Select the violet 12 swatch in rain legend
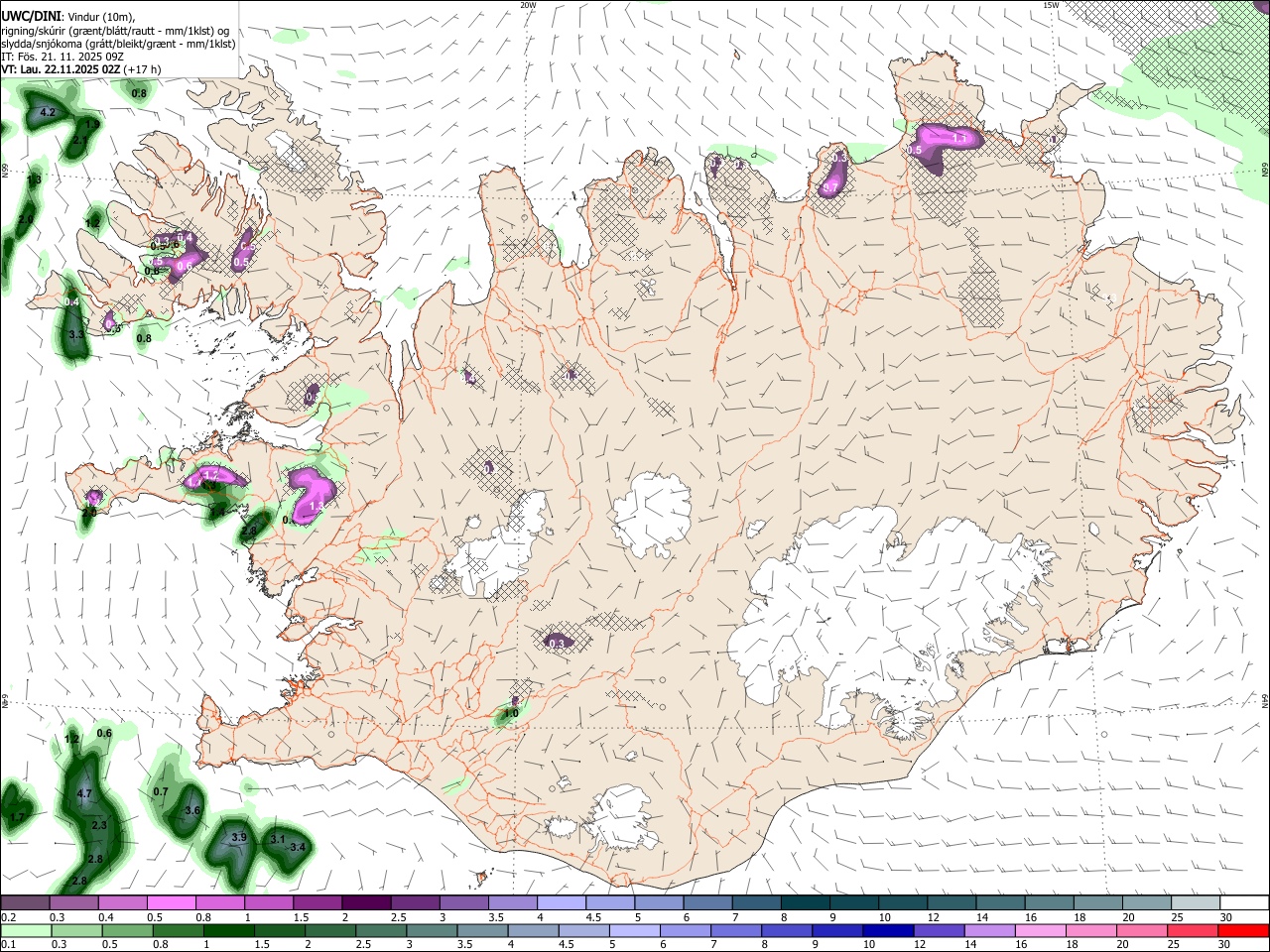The height and width of the screenshot is (952, 1270). (x=939, y=931)
